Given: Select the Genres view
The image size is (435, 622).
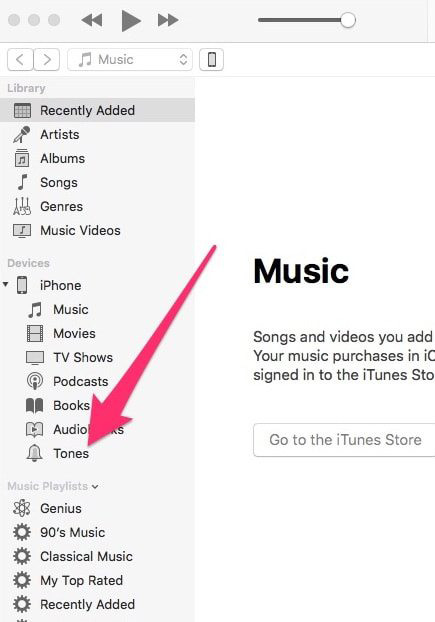Looking at the screenshot, I should tap(61, 206).
